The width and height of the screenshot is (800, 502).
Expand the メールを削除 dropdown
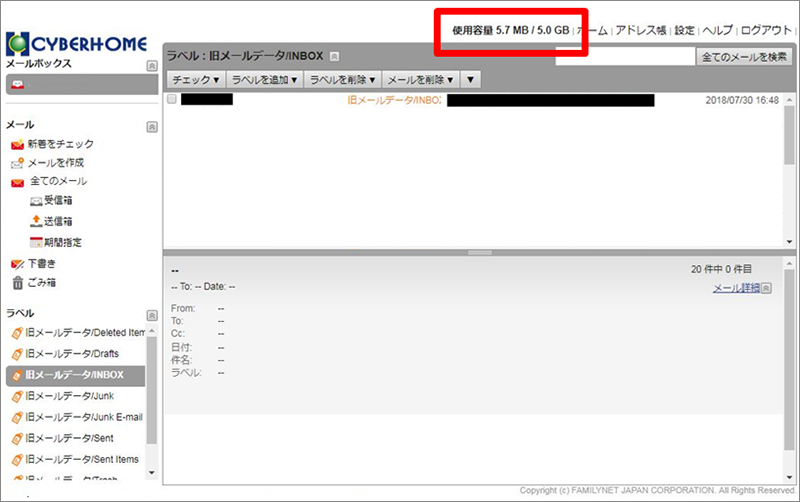click(x=420, y=79)
